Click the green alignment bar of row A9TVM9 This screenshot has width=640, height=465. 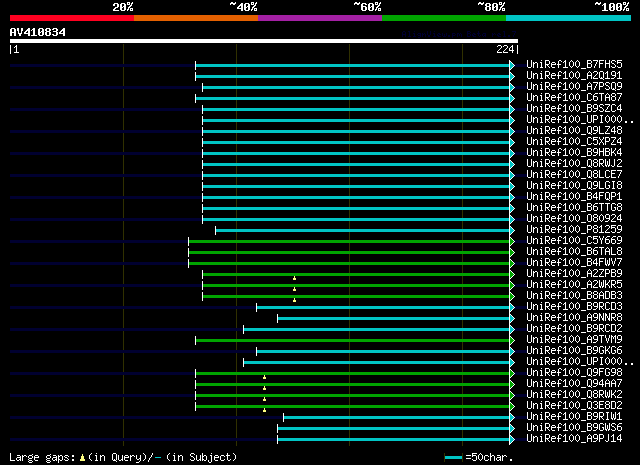[x=352, y=340]
